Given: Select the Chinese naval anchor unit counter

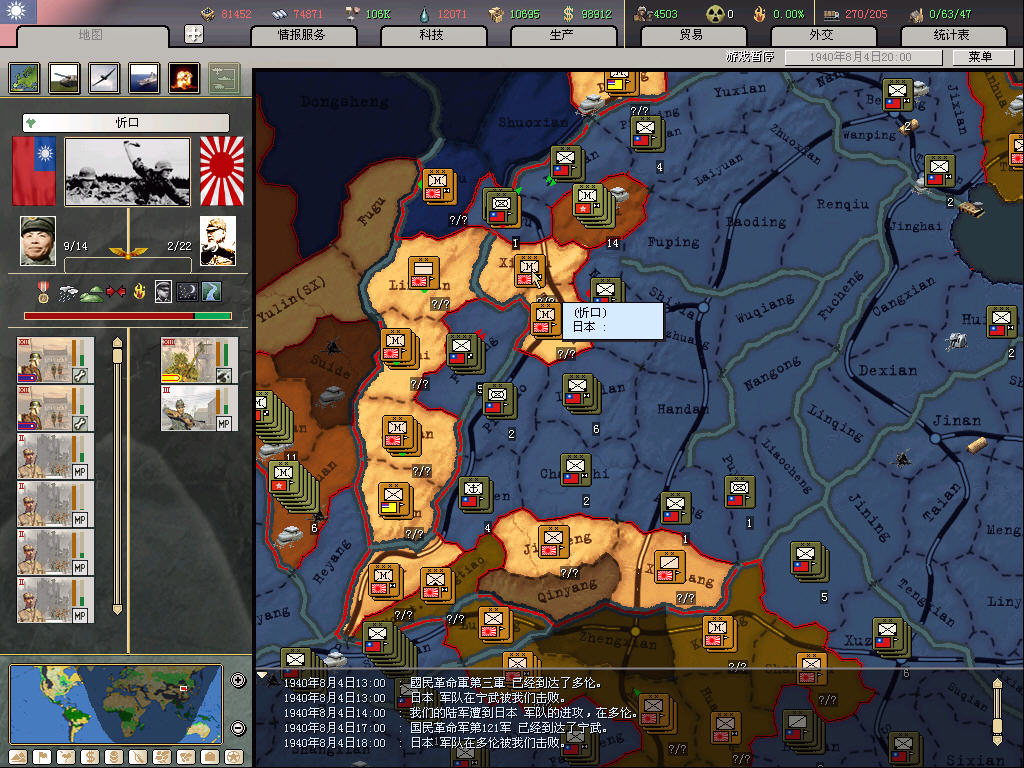Looking at the screenshot, I should pos(475,494).
